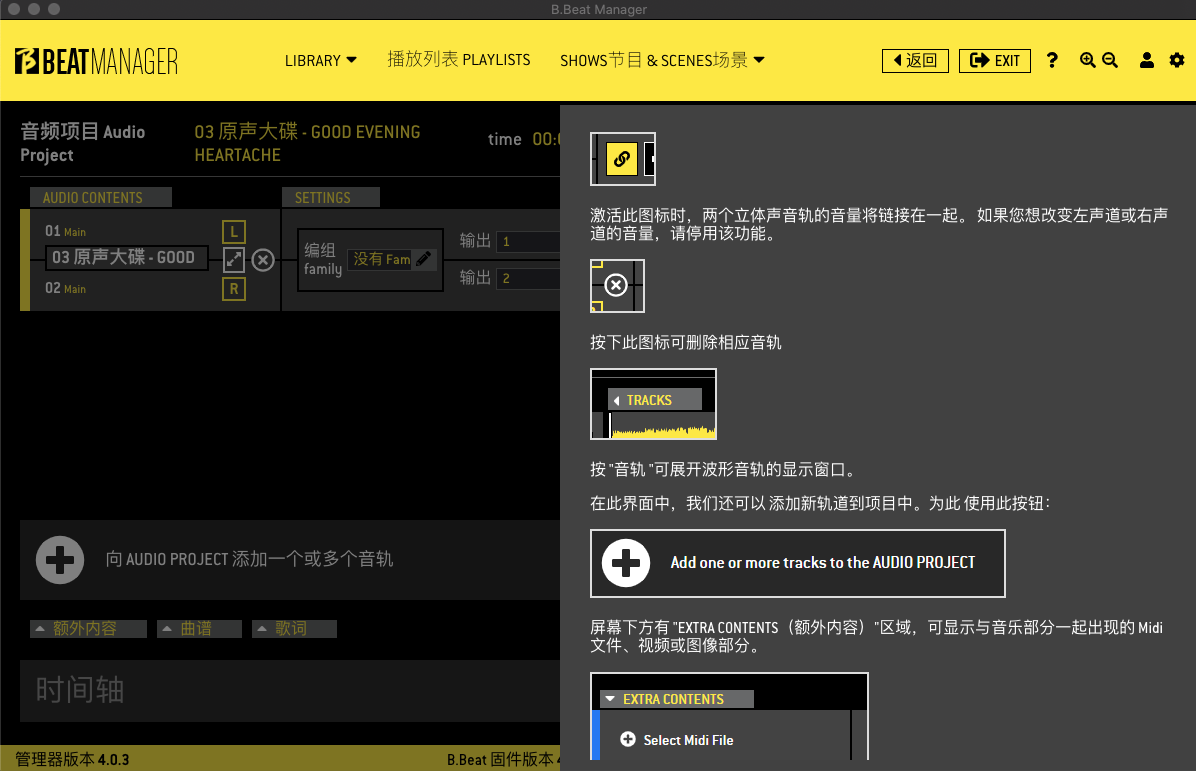Switch to the SETTINGS tab
The width and height of the screenshot is (1196, 771).
coord(330,198)
